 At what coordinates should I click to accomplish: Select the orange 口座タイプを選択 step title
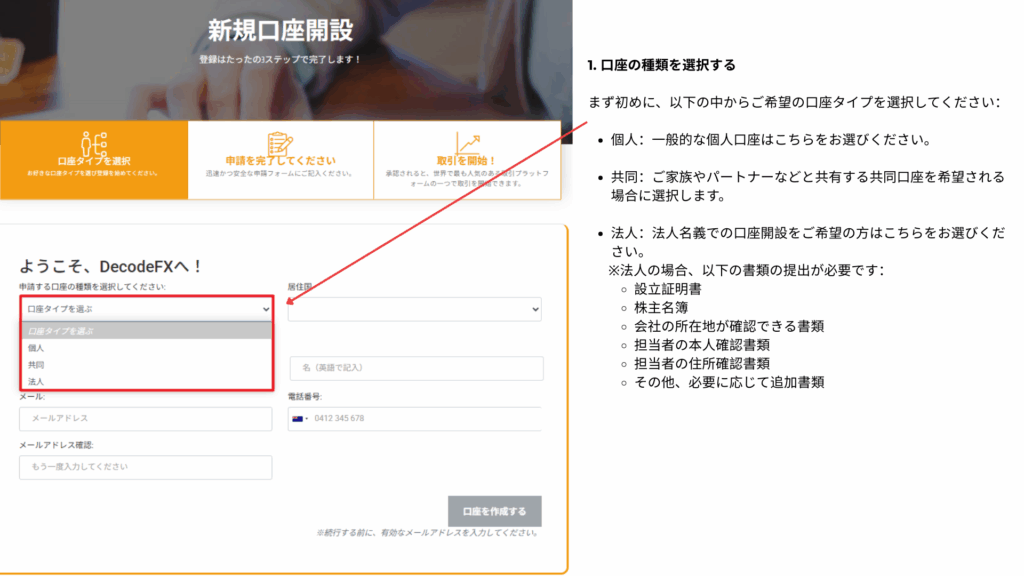click(x=95, y=160)
